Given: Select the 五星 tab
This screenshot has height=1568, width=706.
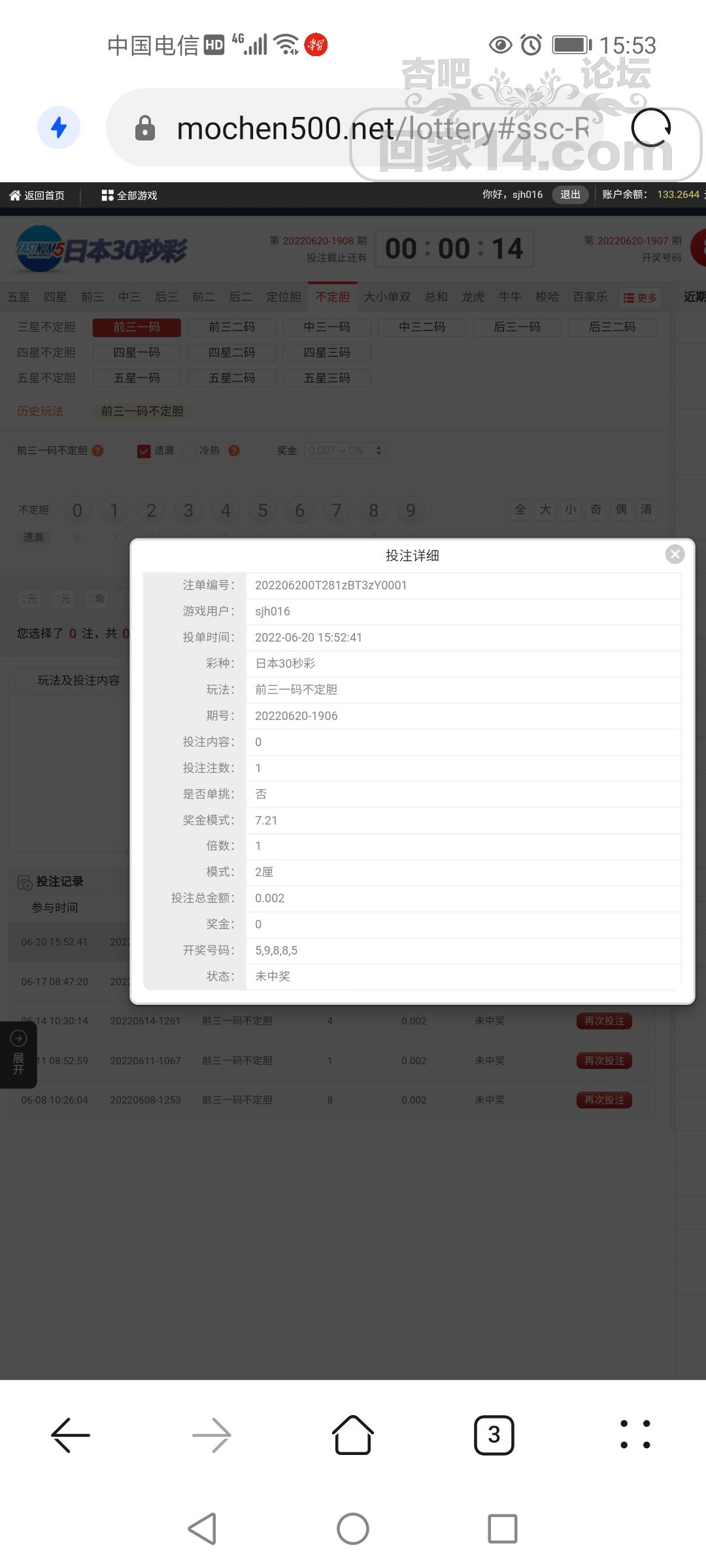Looking at the screenshot, I should (18, 297).
